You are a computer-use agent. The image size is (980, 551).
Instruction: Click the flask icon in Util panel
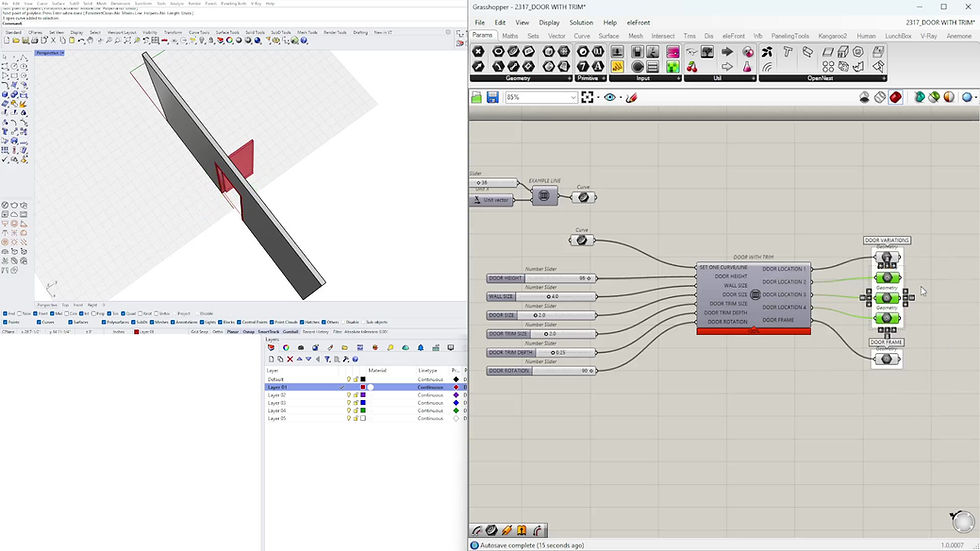[747, 66]
